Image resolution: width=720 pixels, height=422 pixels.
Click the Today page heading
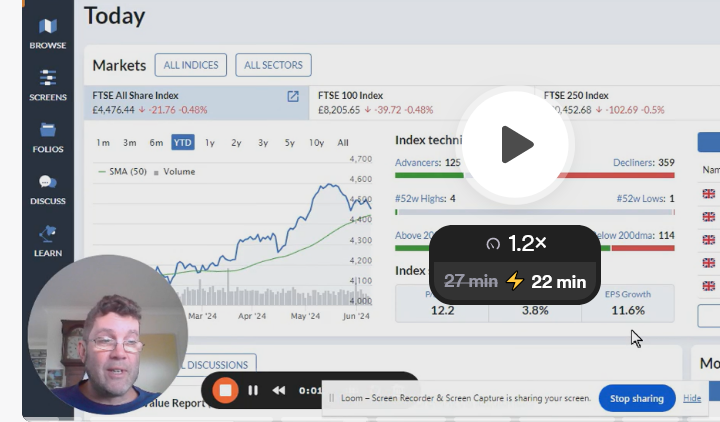click(114, 16)
